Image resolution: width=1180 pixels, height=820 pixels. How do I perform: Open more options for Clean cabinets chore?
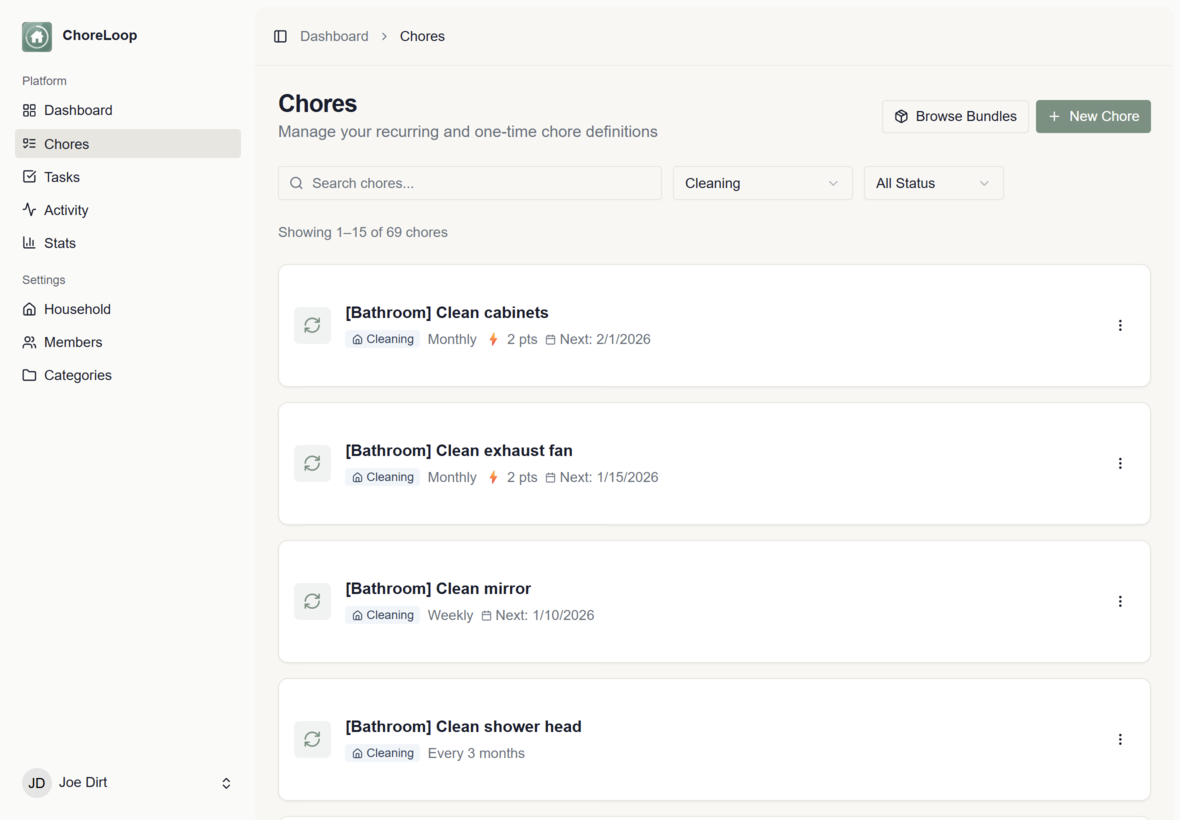(x=1120, y=325)
